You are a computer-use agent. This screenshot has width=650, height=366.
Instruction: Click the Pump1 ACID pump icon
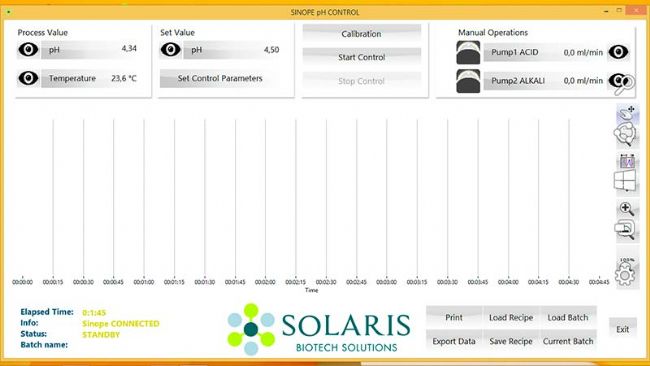(468, 52)
